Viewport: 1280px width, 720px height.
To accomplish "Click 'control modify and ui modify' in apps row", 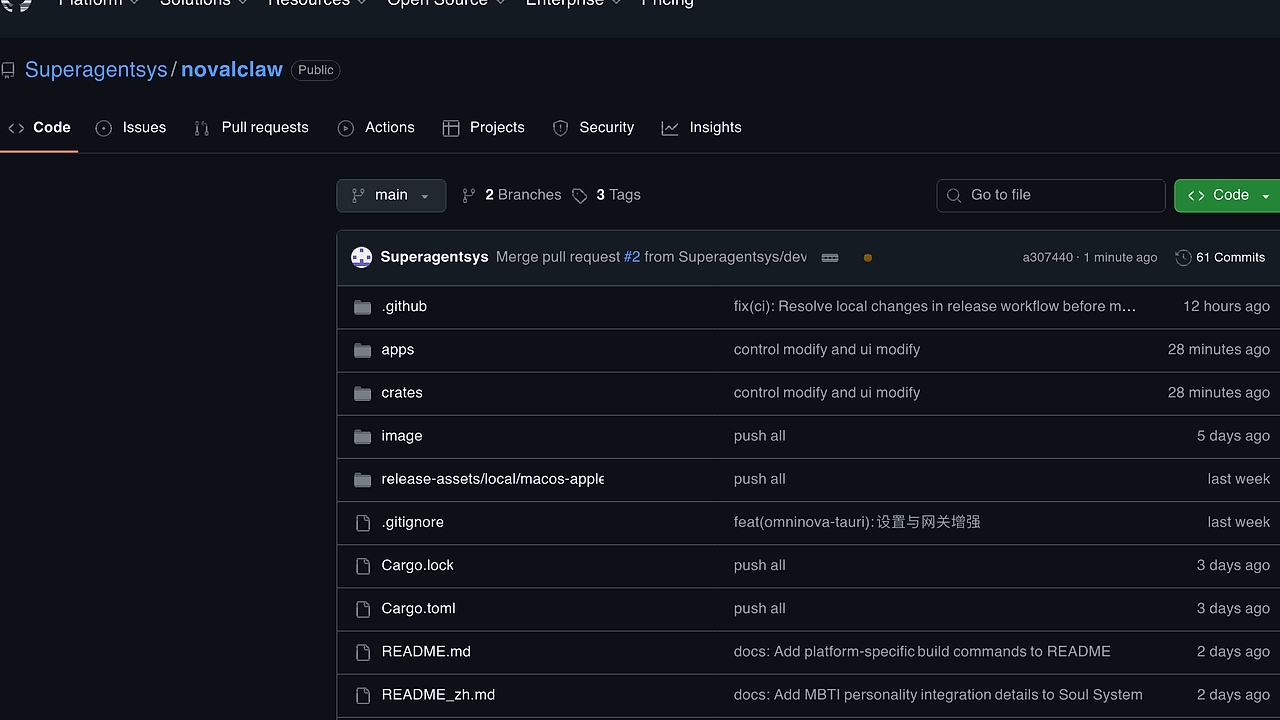I will coord(827,350).
